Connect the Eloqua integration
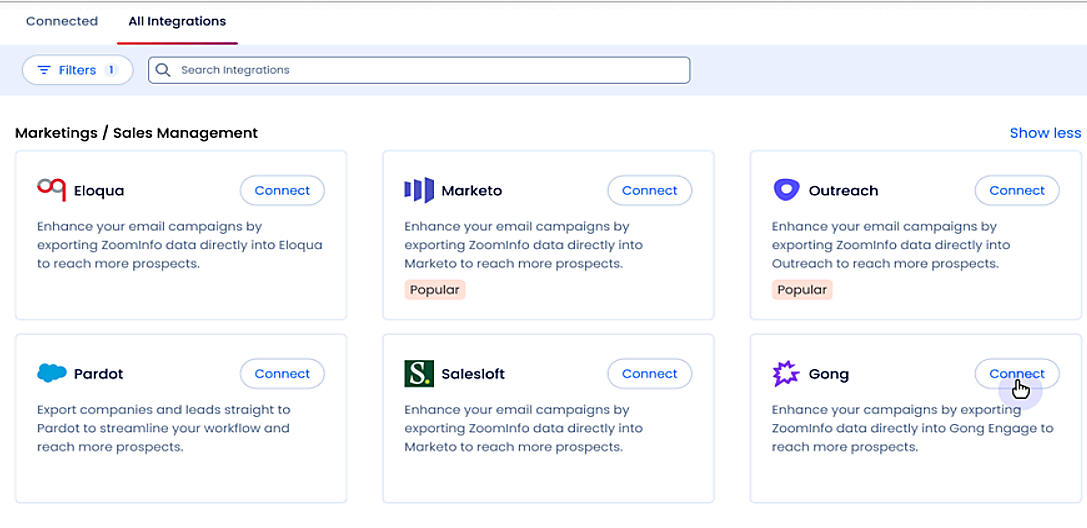This screenshot has height=528, width=1087. pos(282,191)
